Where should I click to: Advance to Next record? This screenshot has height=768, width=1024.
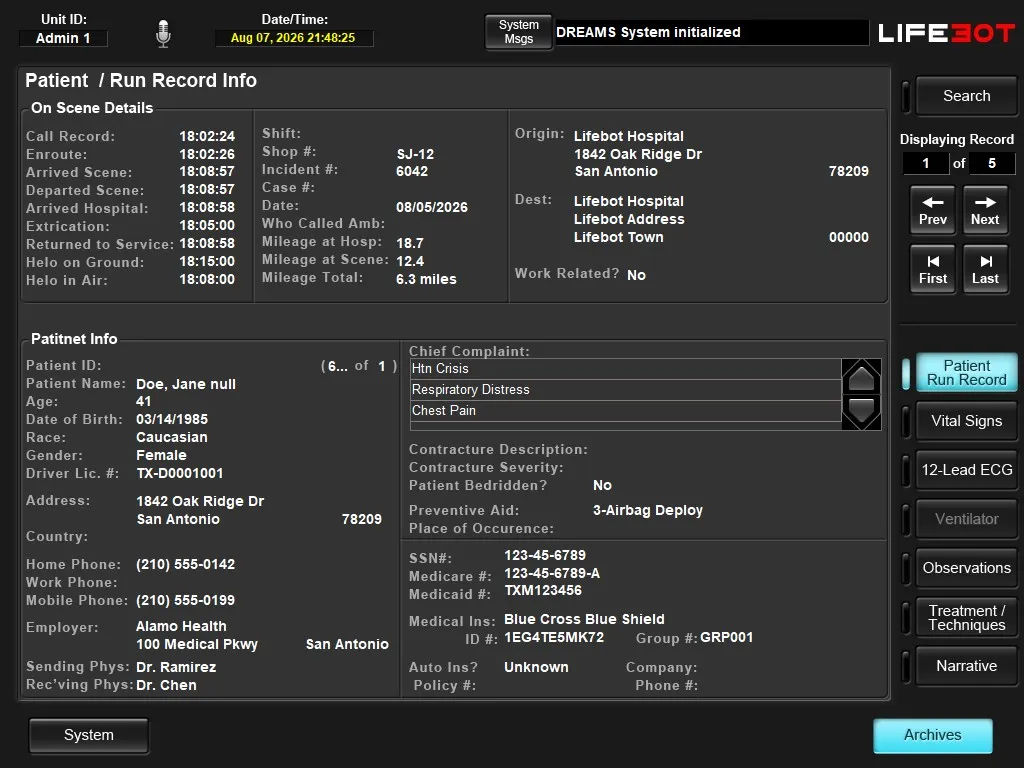pyautogui.click(x=985, y=210)
